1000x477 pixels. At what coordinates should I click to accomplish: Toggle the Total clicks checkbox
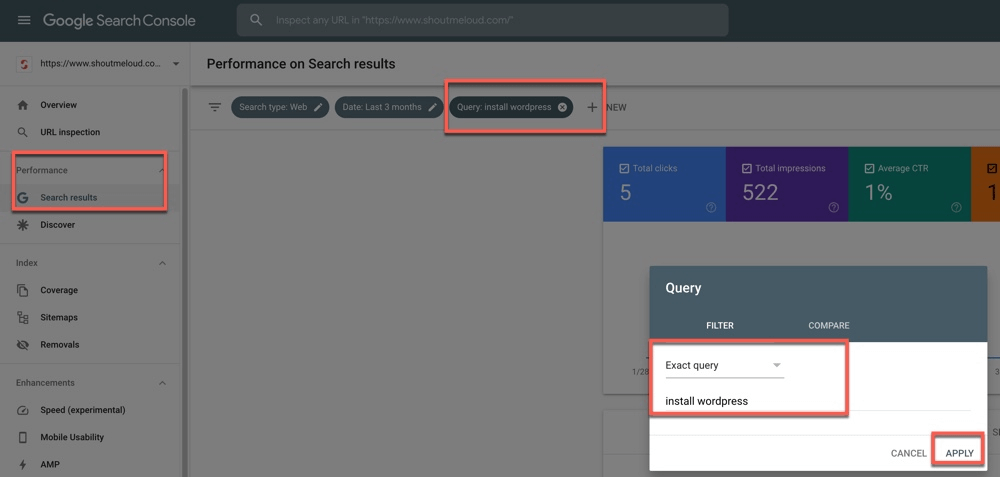[x=624, y=169]
